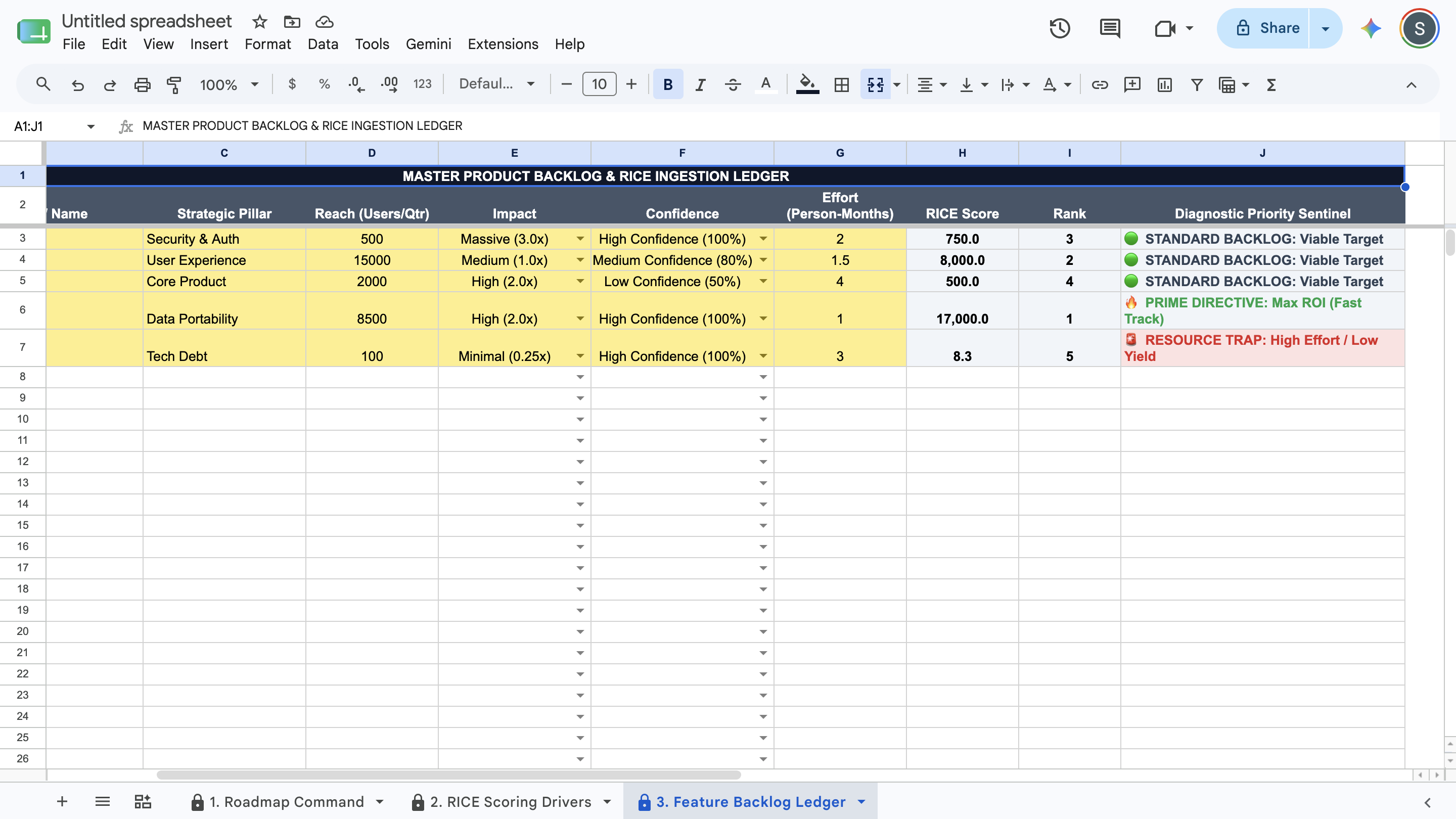Open the File menu
The height and width of the screenshot is (819, 1456).
pos(73,44)
